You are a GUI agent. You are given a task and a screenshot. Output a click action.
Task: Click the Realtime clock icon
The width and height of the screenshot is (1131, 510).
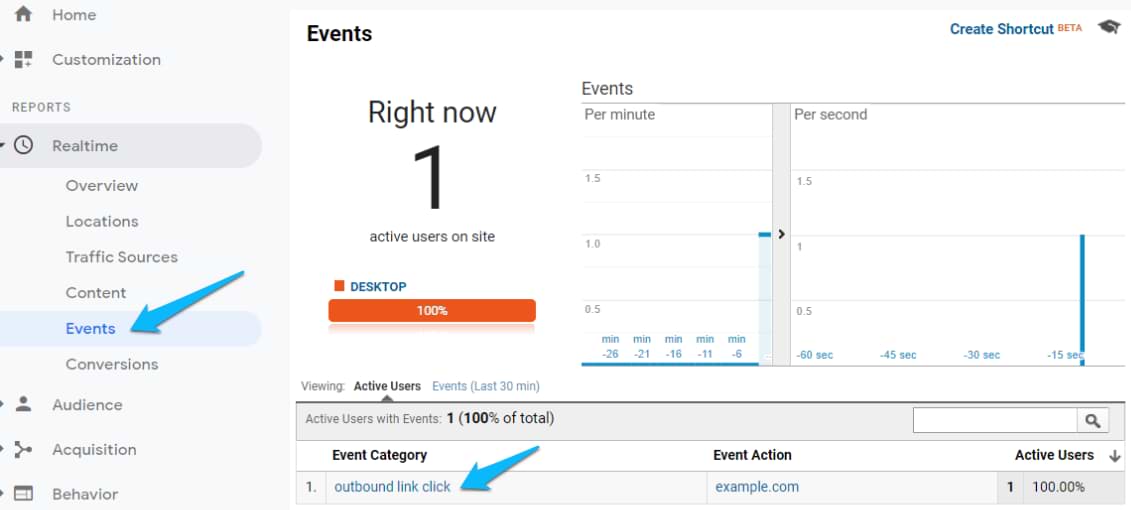coord(23,145)
